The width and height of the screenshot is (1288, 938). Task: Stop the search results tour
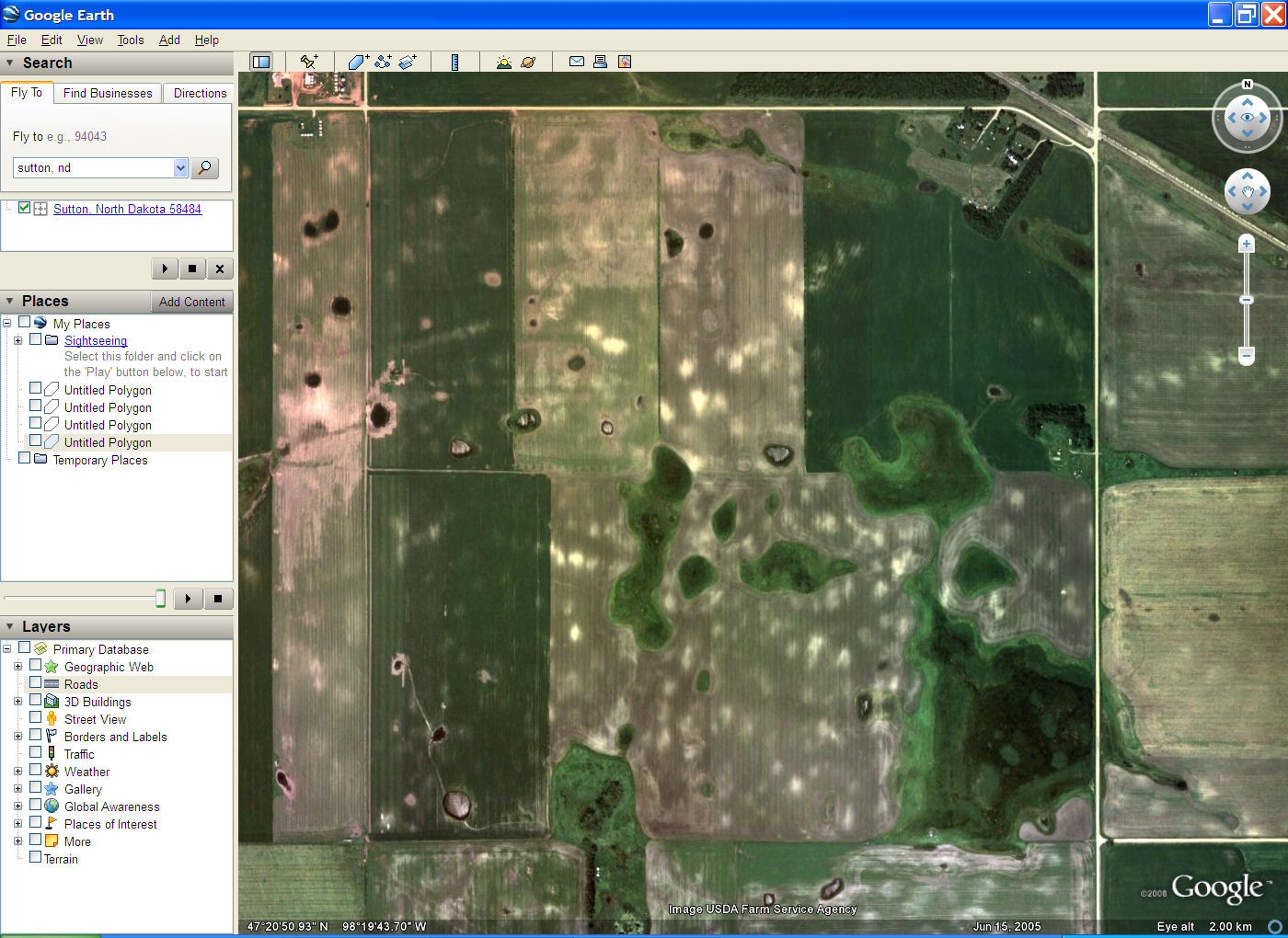click(x=192, y=269)
